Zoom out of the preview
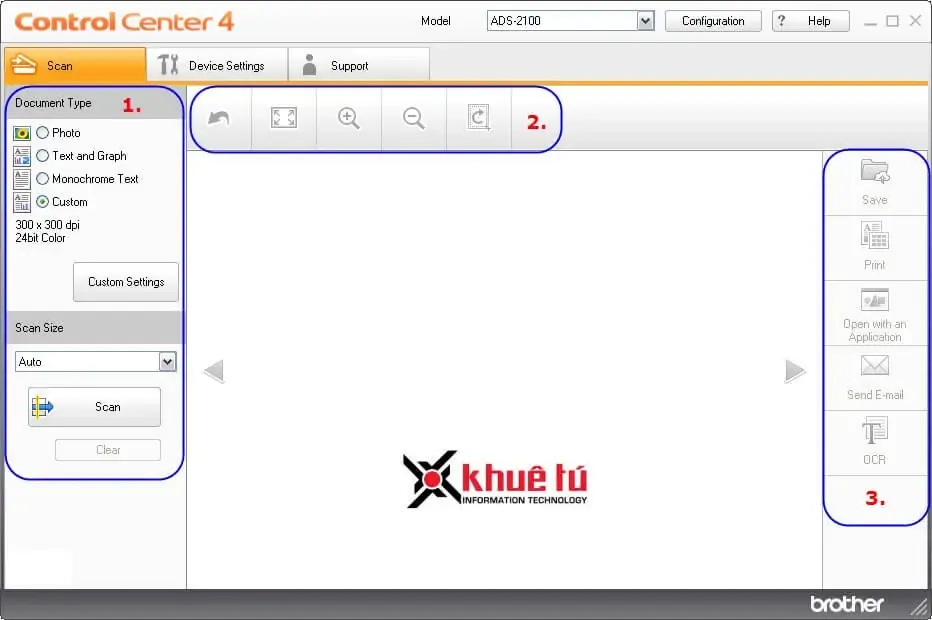This screenshot has width=932, height=620. (413, 117)
